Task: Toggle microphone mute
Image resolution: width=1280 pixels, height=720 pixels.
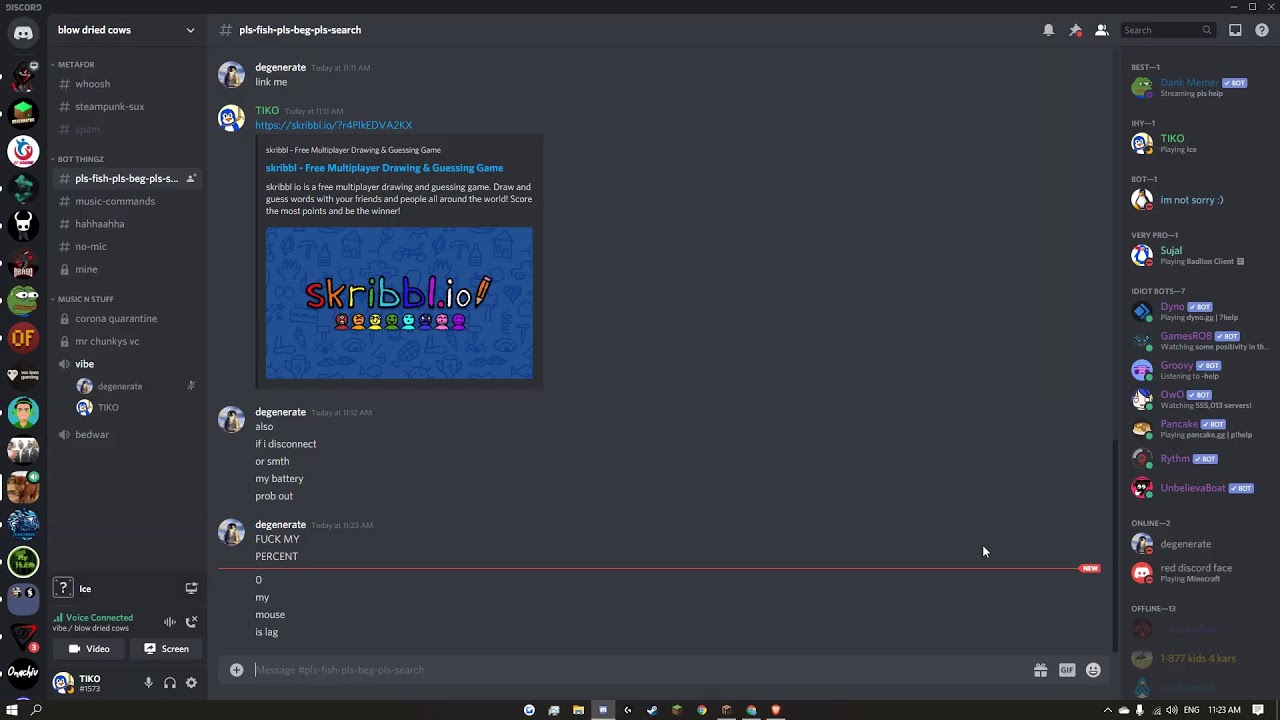Action: click(148, 683)
